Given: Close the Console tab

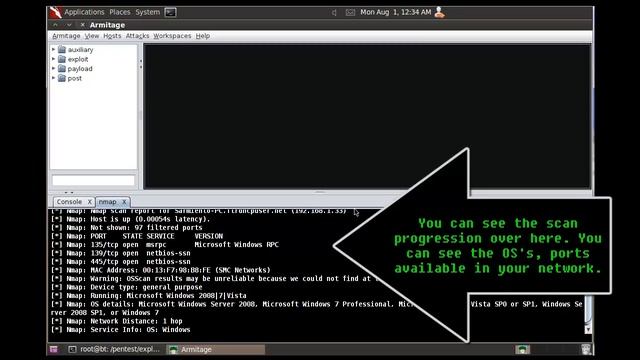Looking at the screenshot, I should pos(89,202).
